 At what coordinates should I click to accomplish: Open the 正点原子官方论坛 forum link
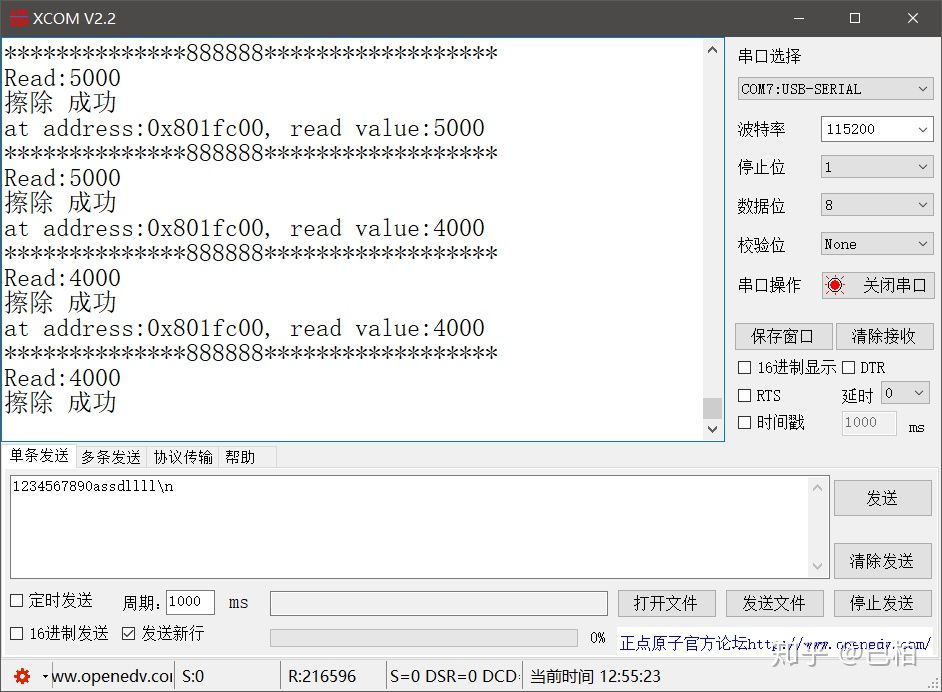click(x=775, y=643)
